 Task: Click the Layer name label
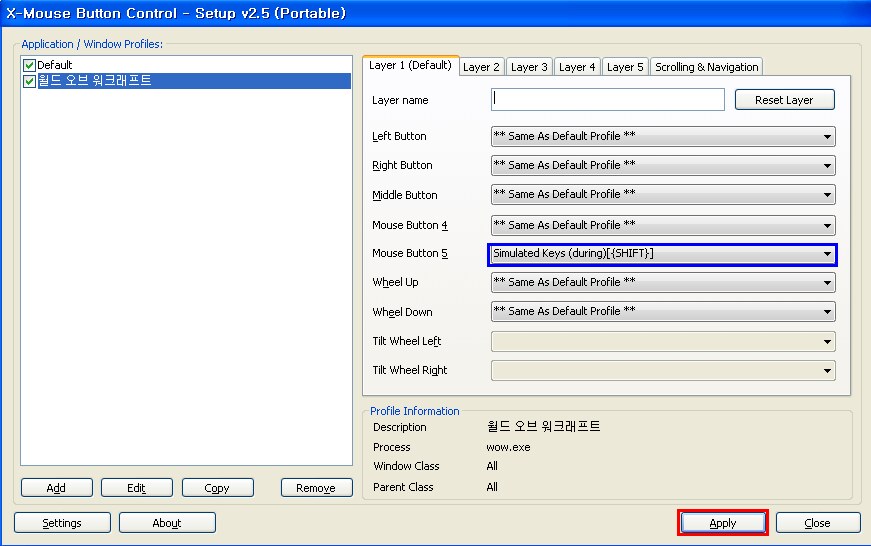[400, 101]
